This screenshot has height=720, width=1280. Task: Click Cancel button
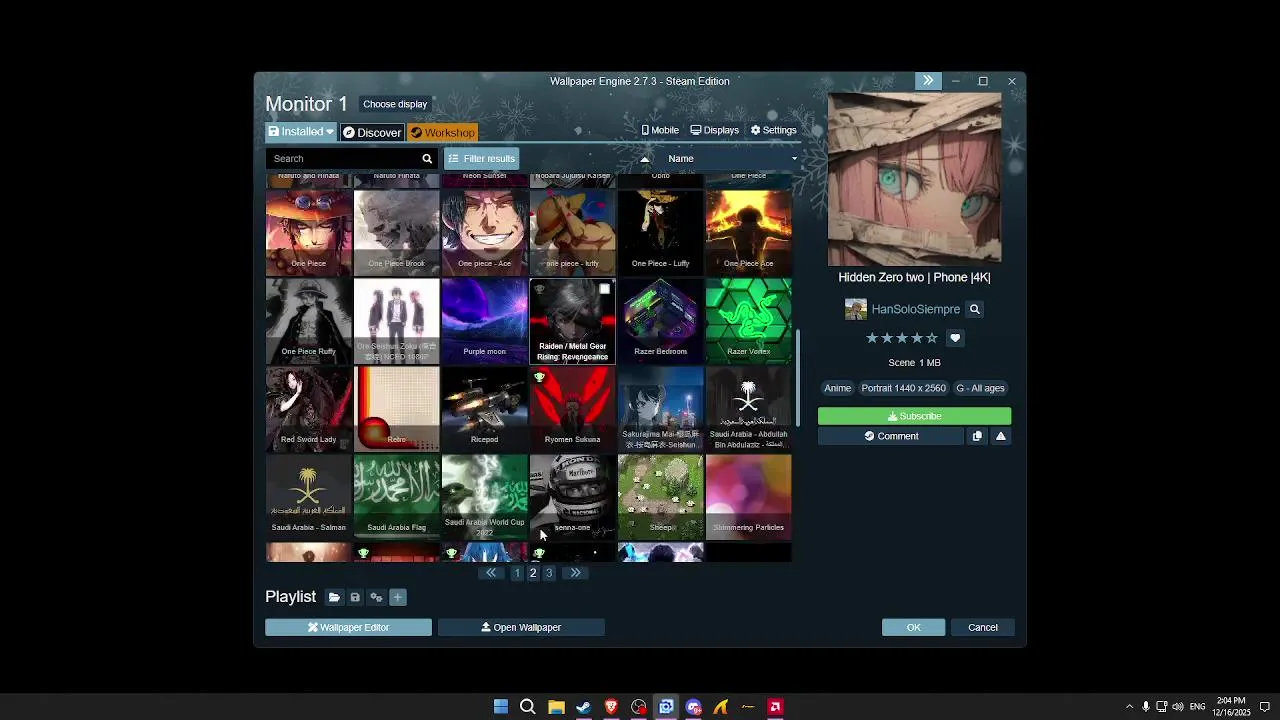[x=983, y=627]
